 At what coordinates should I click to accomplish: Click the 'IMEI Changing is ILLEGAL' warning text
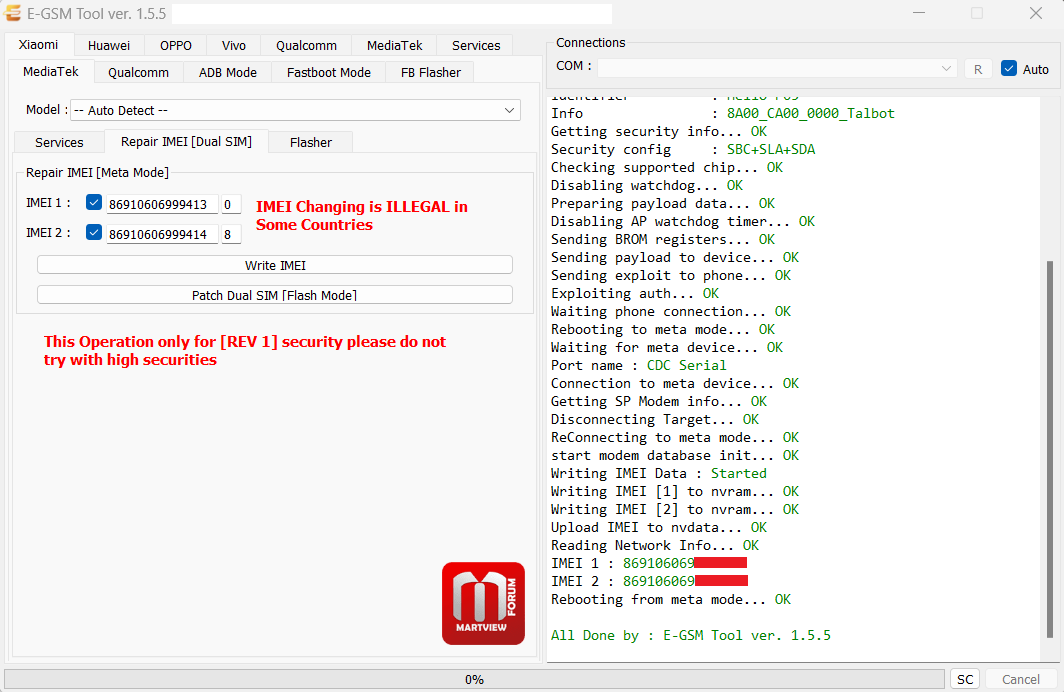pyautogui.click(x=362, y=215)
